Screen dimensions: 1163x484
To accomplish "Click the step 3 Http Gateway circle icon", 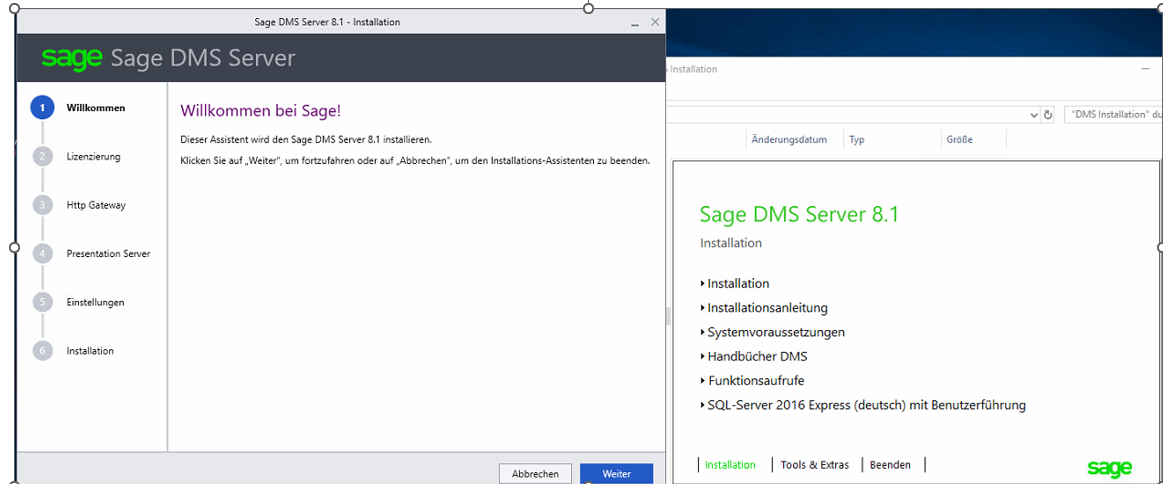I will [x=42, y=205].
